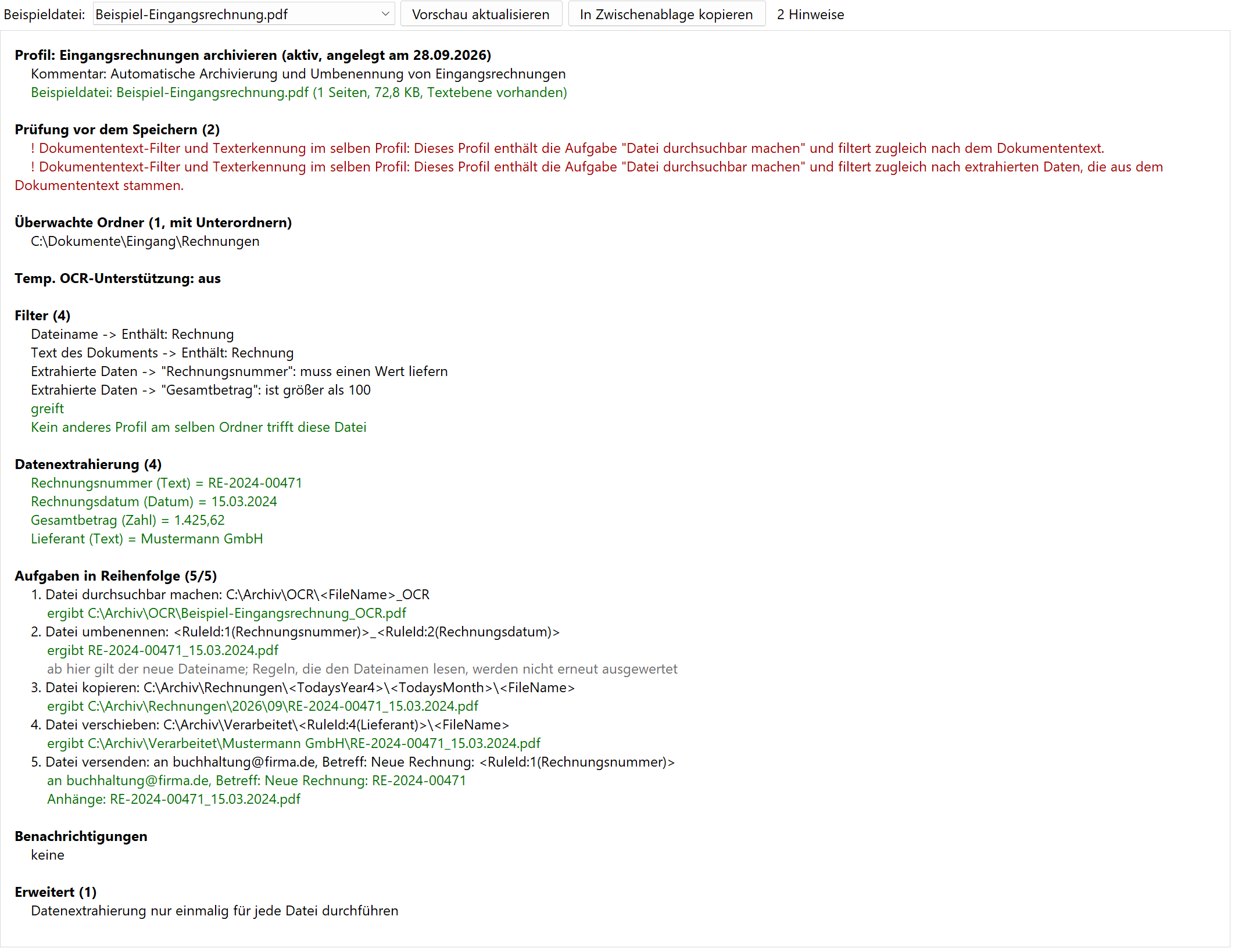Click 'Datenextrahierung (4)' heading

(x=88, y=464)
